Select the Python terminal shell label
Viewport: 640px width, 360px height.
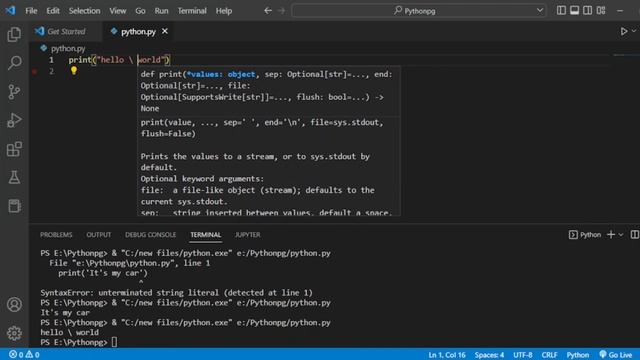[x=585, y=235]
